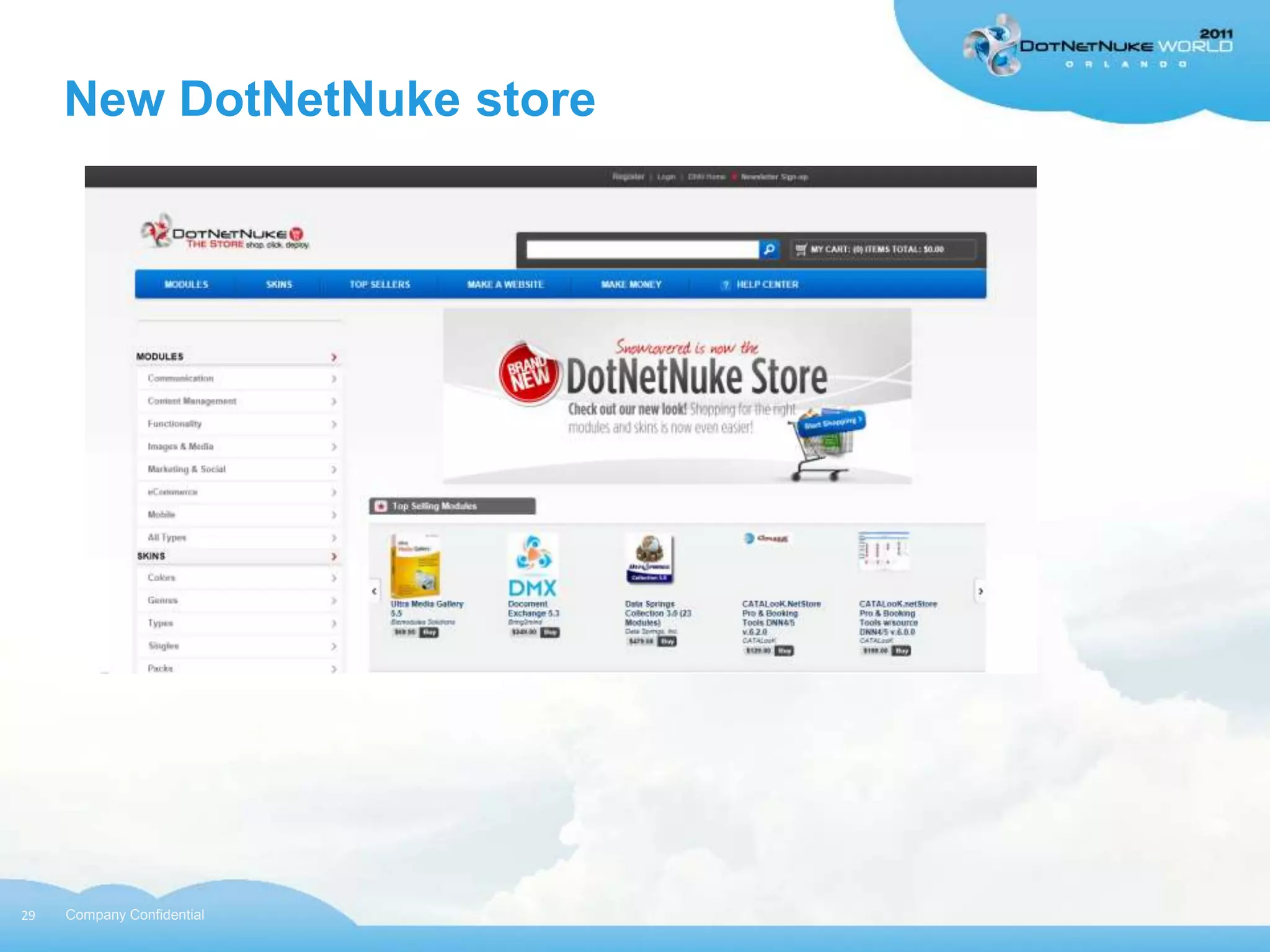This screenshot has width=1270, height=952.
Task: Open CATALooK w/source product screenshot
Action: [884, 550]
